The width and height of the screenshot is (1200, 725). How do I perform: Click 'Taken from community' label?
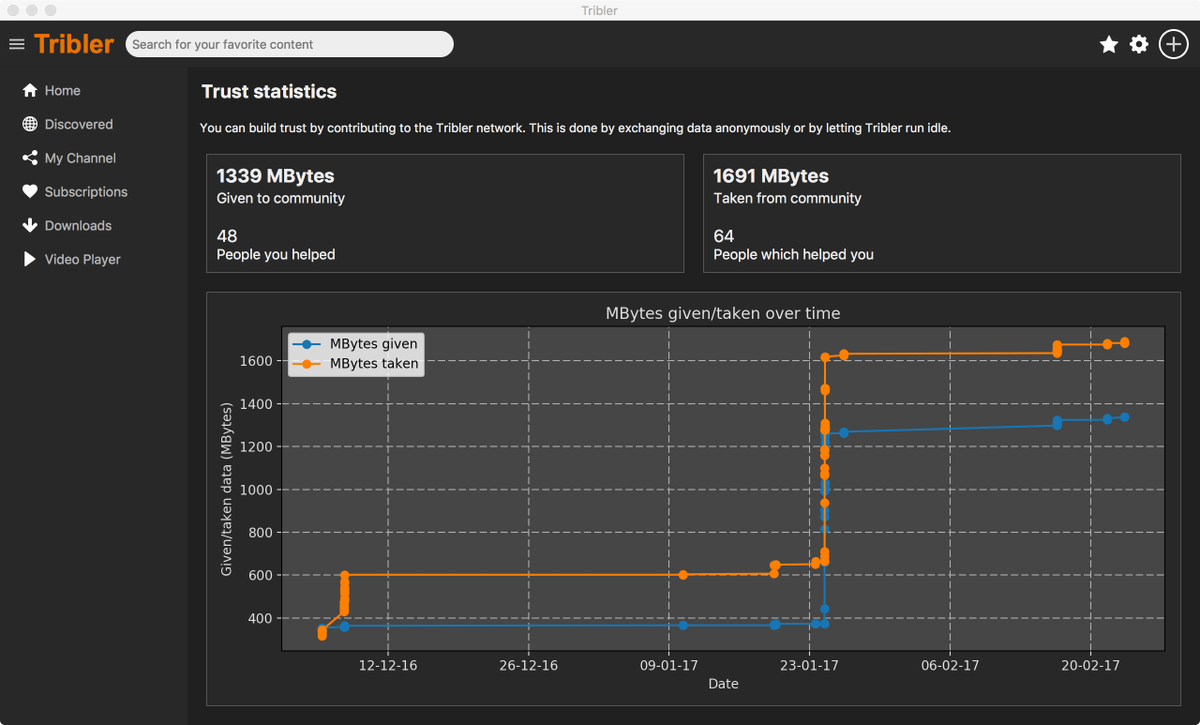click(x=787, y=198)
